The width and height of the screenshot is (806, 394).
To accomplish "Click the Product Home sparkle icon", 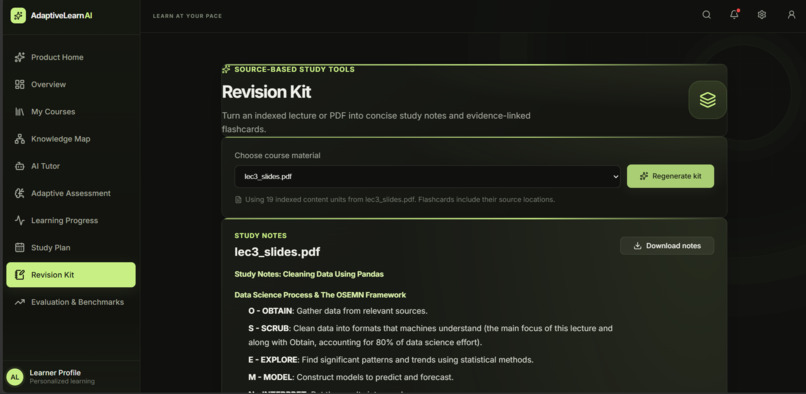I will pyautogui.click(x=20, y=57).
